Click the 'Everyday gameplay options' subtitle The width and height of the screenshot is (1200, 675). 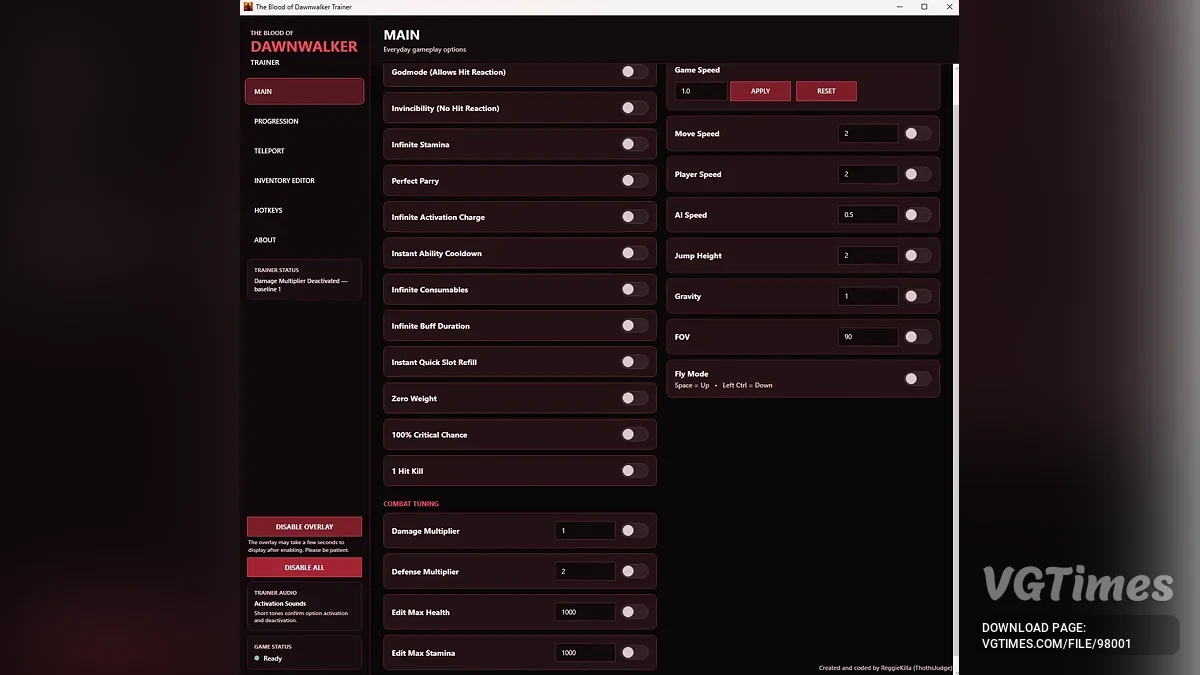coord(425,50)
